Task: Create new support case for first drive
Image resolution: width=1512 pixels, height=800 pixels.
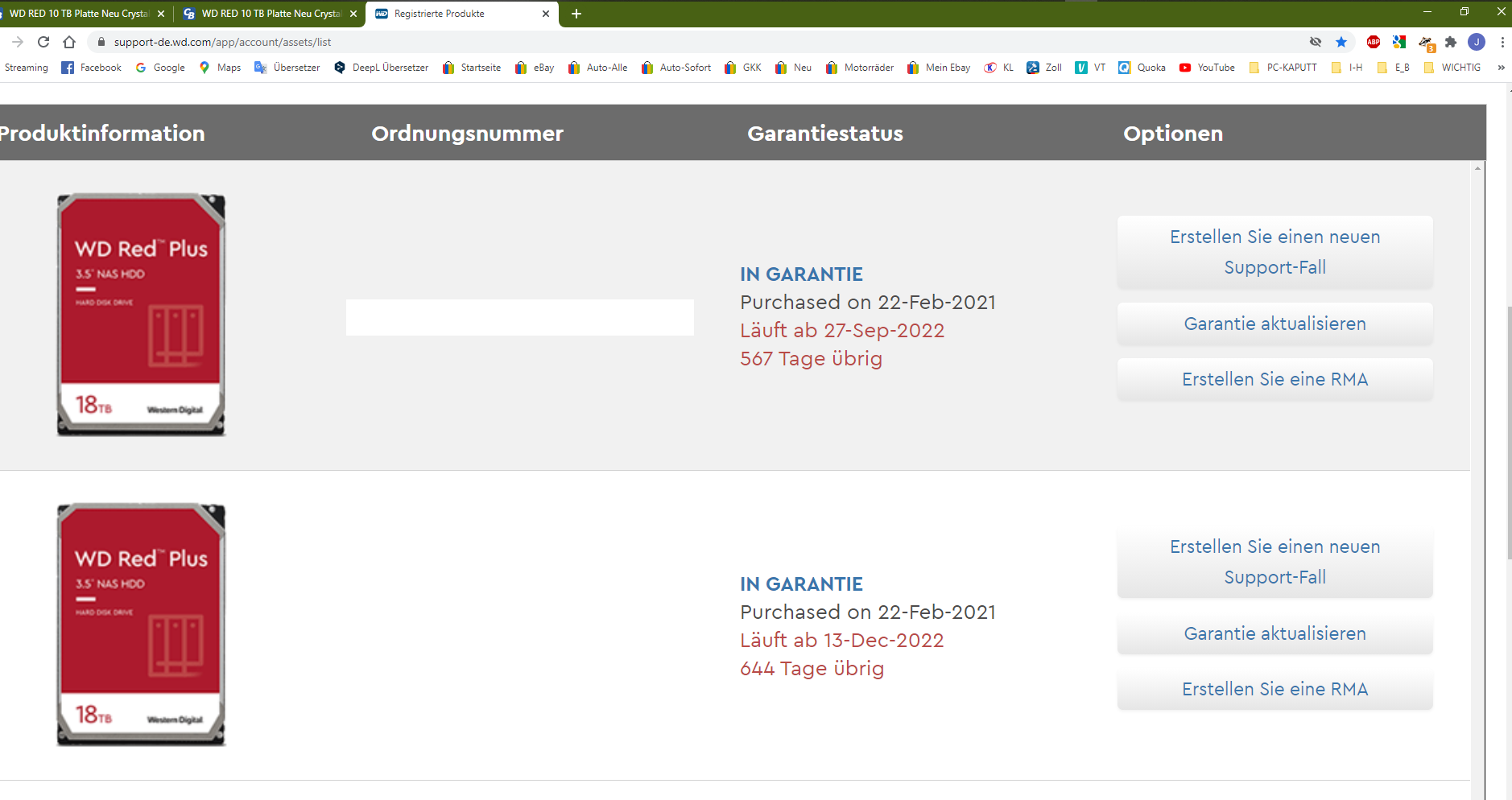Action: 1274,252
